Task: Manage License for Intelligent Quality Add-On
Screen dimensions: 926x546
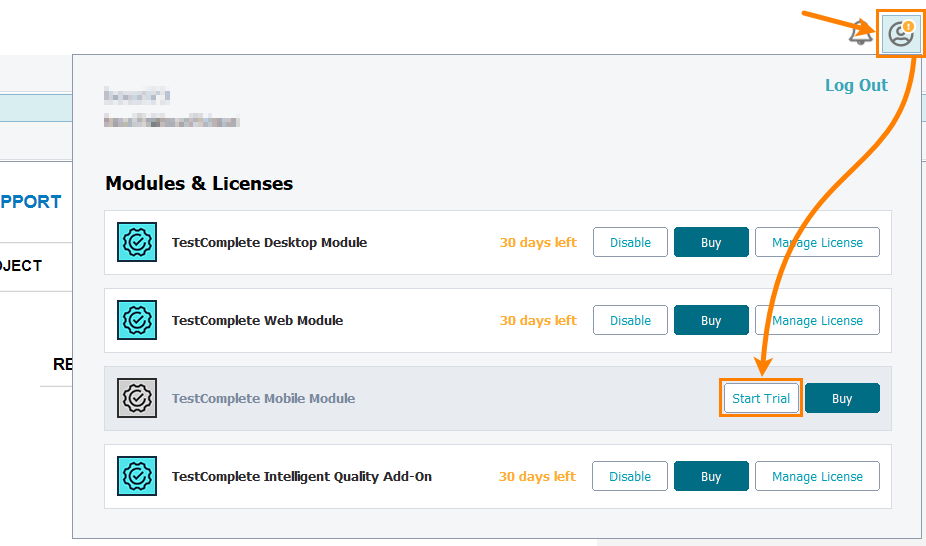Action: tap(817, 477)
